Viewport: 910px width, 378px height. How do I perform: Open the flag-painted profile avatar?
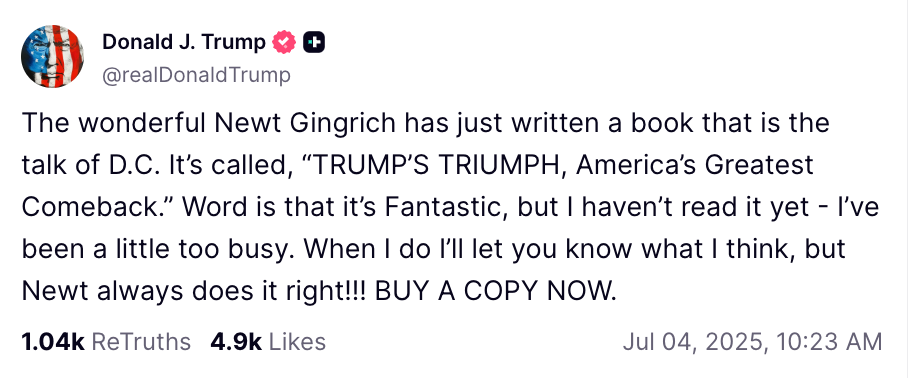52,56
